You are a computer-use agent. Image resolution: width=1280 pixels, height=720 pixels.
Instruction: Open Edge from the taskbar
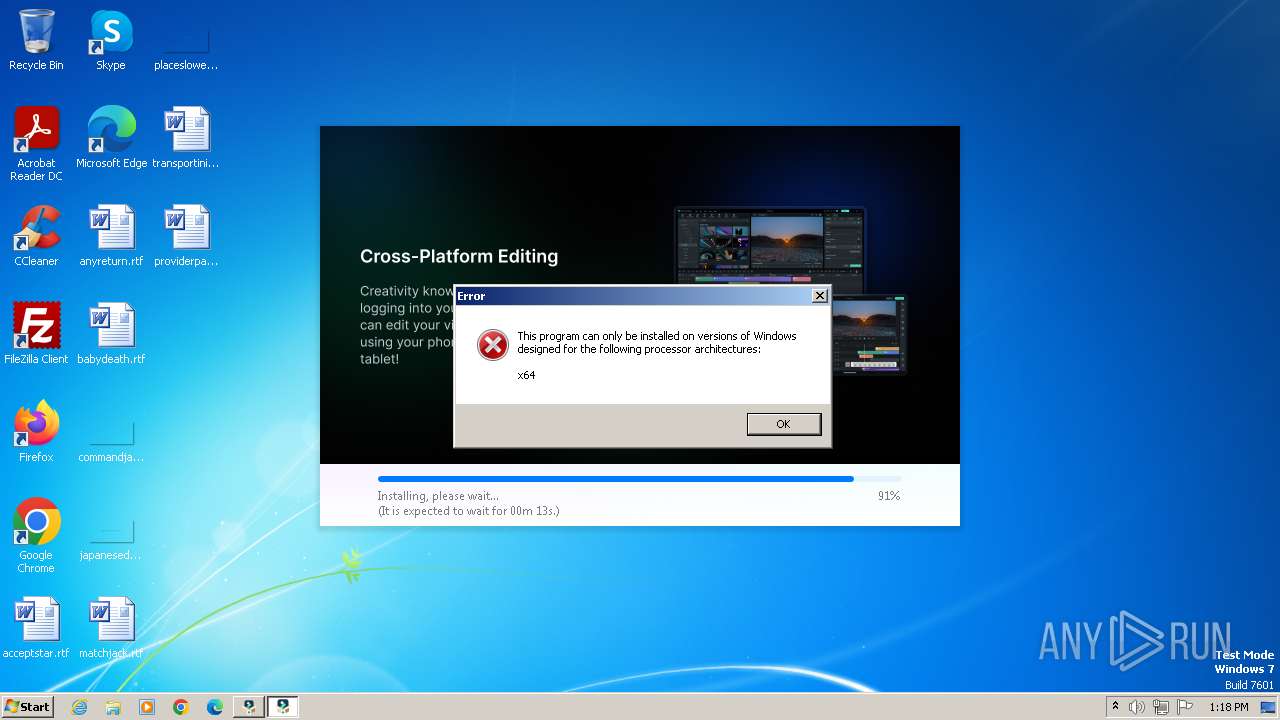click(x=215, y=706)
